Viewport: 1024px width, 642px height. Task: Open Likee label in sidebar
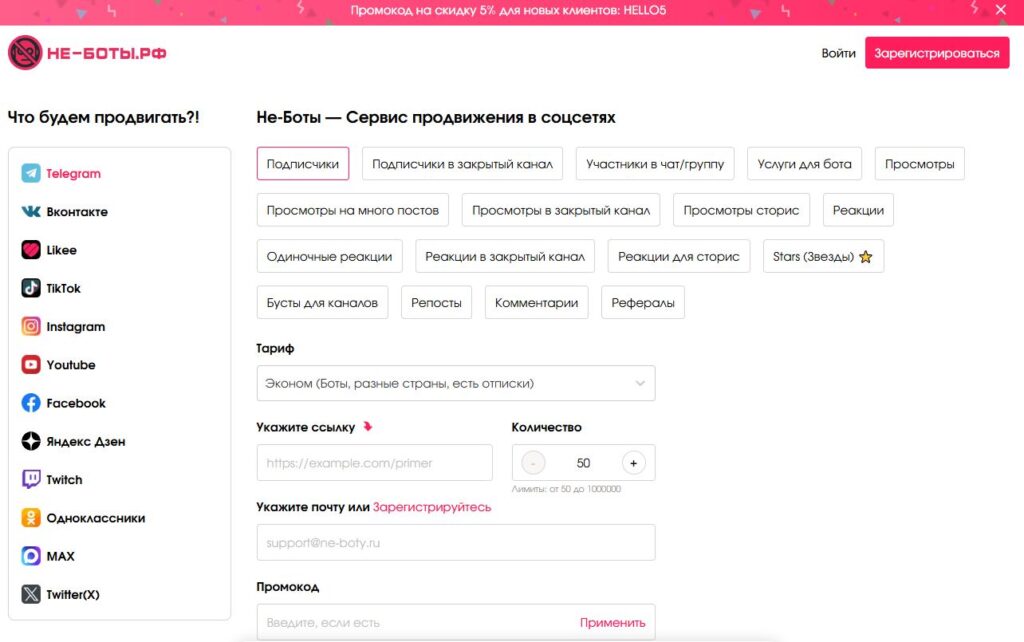tap(61, 249)
